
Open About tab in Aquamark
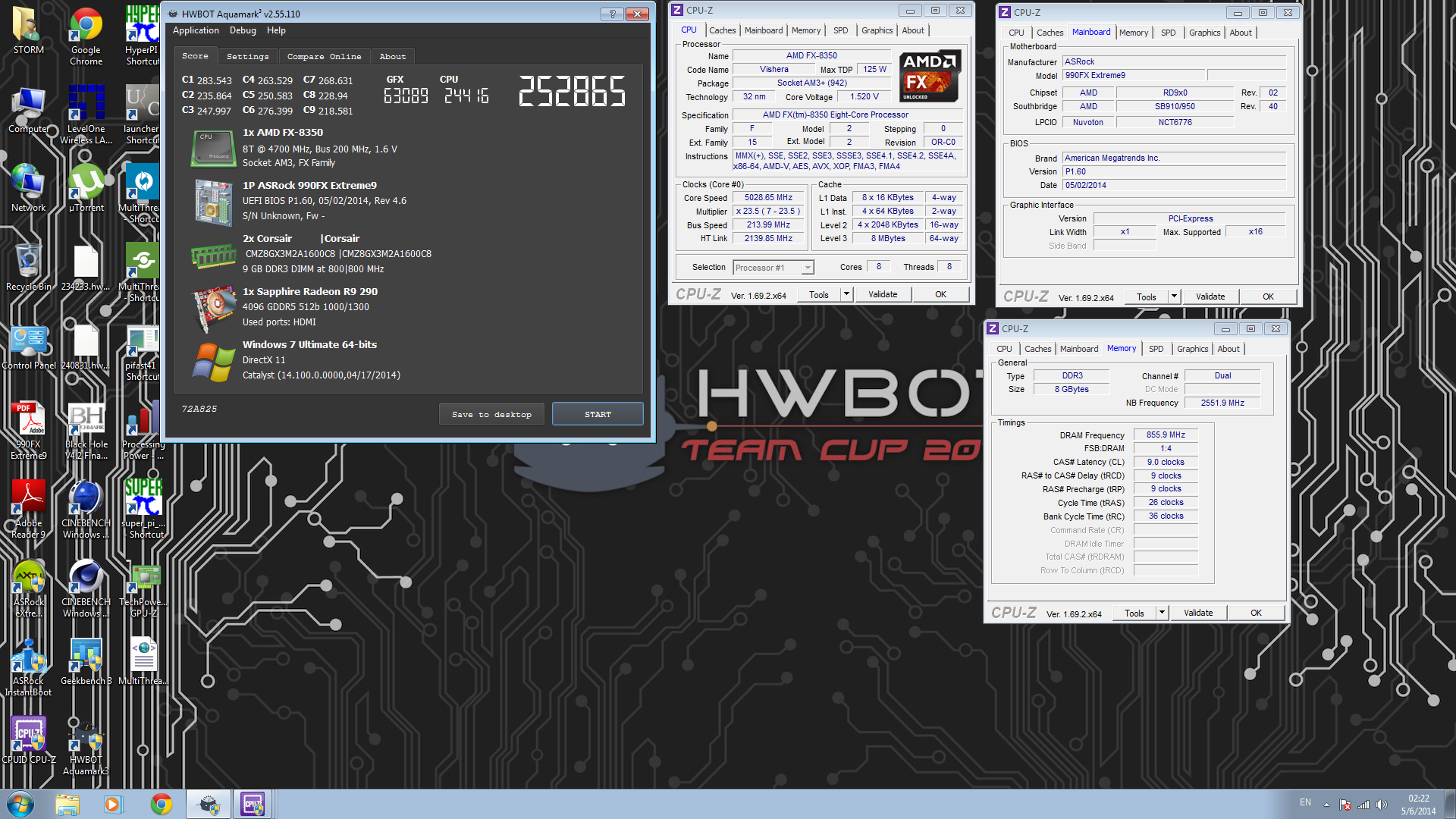coord(393,56)
